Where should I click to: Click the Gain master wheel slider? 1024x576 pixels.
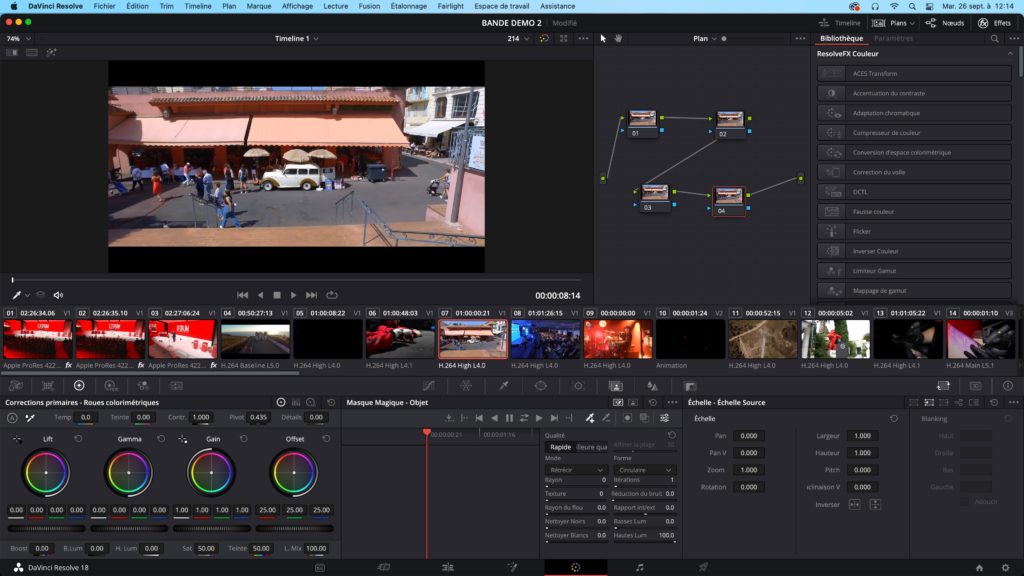click(x=212, y=528)
